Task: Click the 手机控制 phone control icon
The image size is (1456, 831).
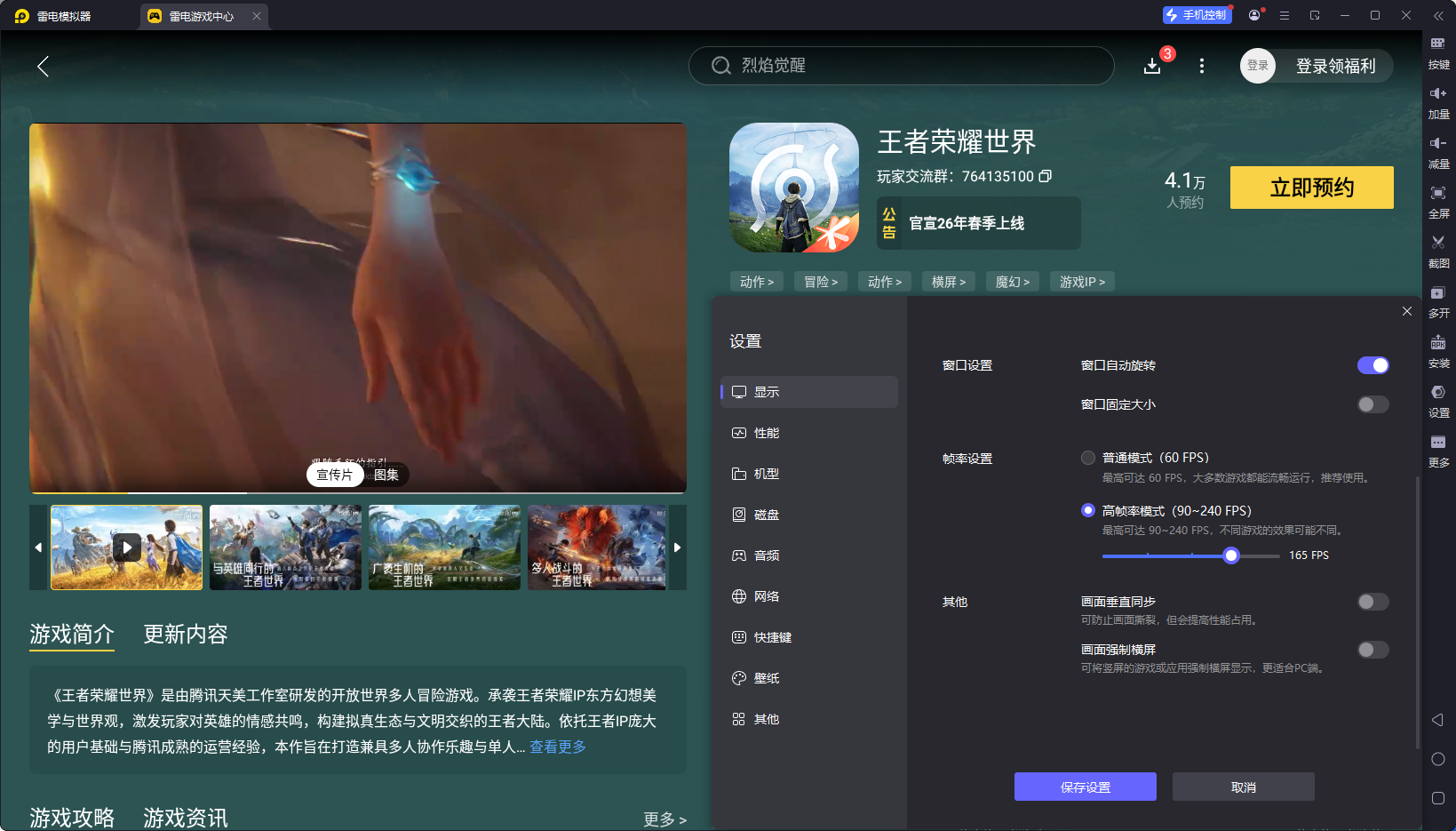Action: (1197, 14)
